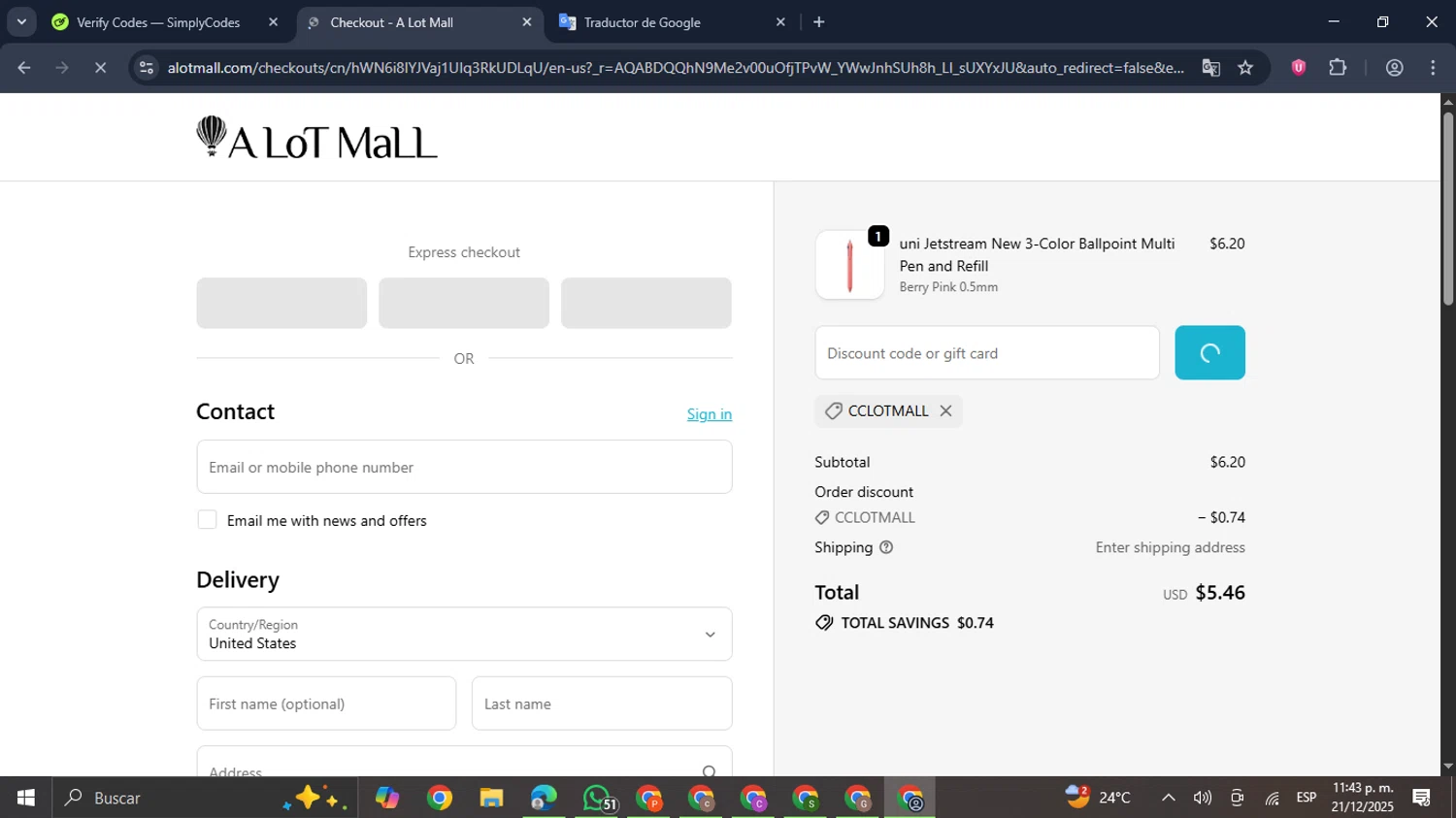Image resolution: width=1456 pixels, height=818 pixels.
Task: Click the page vertical scrollbar thumb
Action: pos(1448,209)
